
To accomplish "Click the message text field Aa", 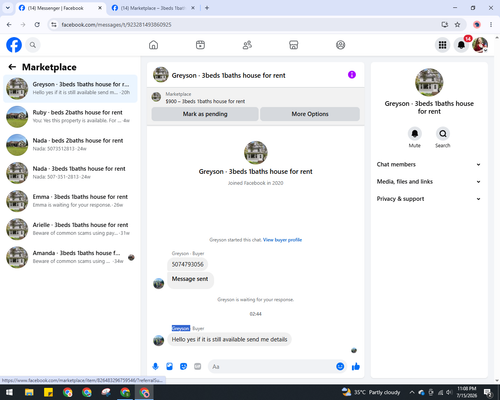I will (x=272, y=367).
